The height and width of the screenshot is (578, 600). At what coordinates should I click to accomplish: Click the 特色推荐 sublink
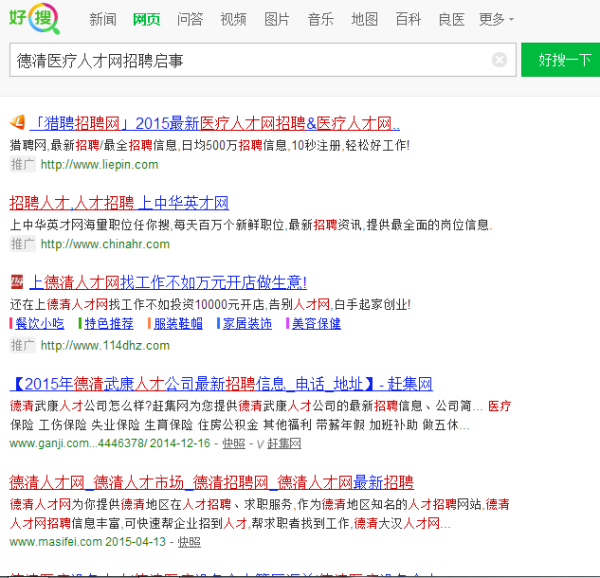tap(109, 324)
